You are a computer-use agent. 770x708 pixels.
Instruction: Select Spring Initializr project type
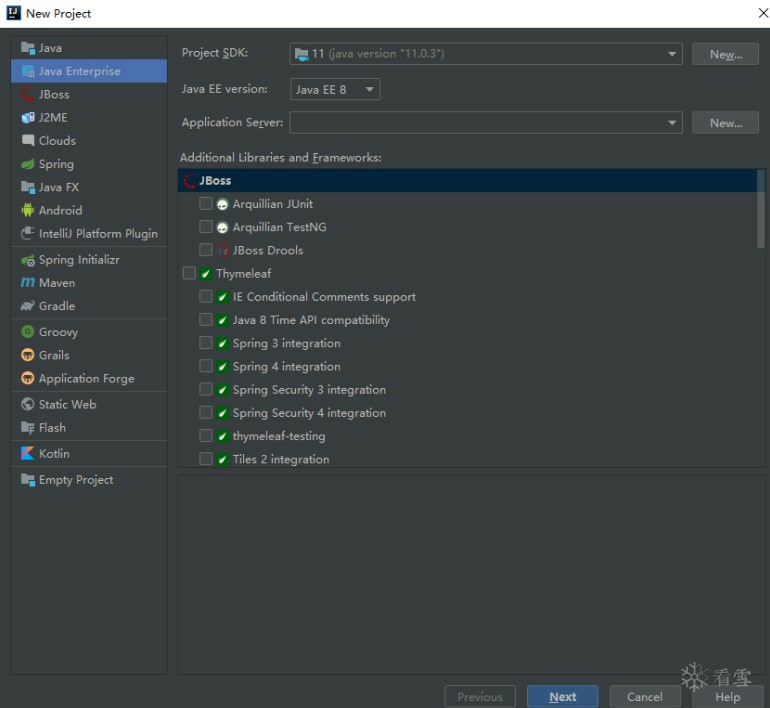(x=78, y=260)
